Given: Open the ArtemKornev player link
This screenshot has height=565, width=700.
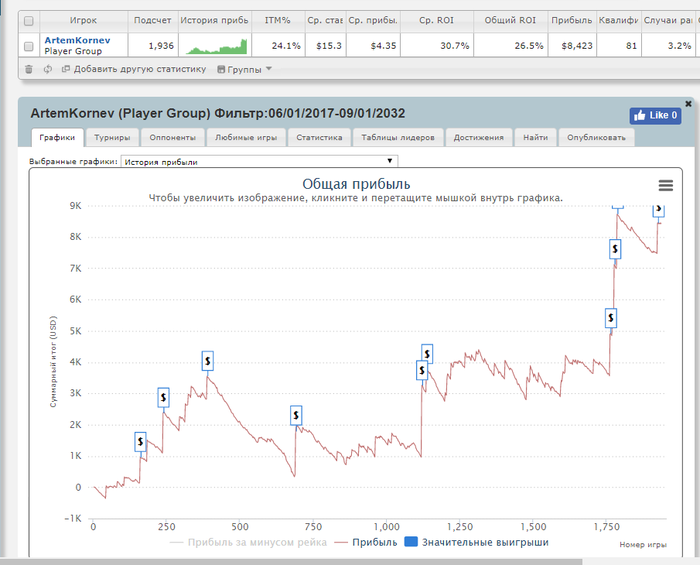Looking at the screenshot, I should tap(77, 40).
